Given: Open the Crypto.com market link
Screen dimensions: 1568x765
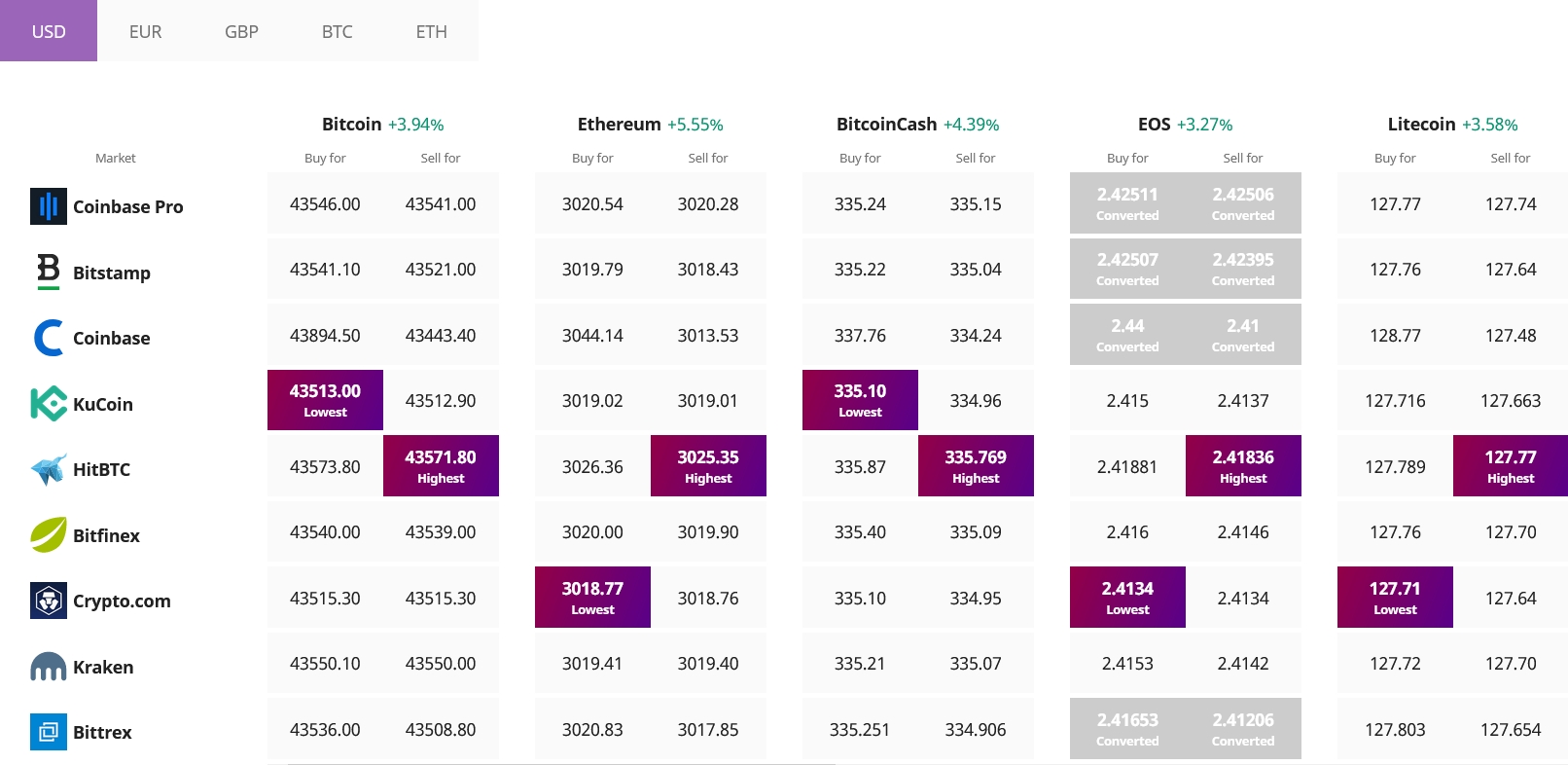Looking at the screenshot, I should (122, 601).
